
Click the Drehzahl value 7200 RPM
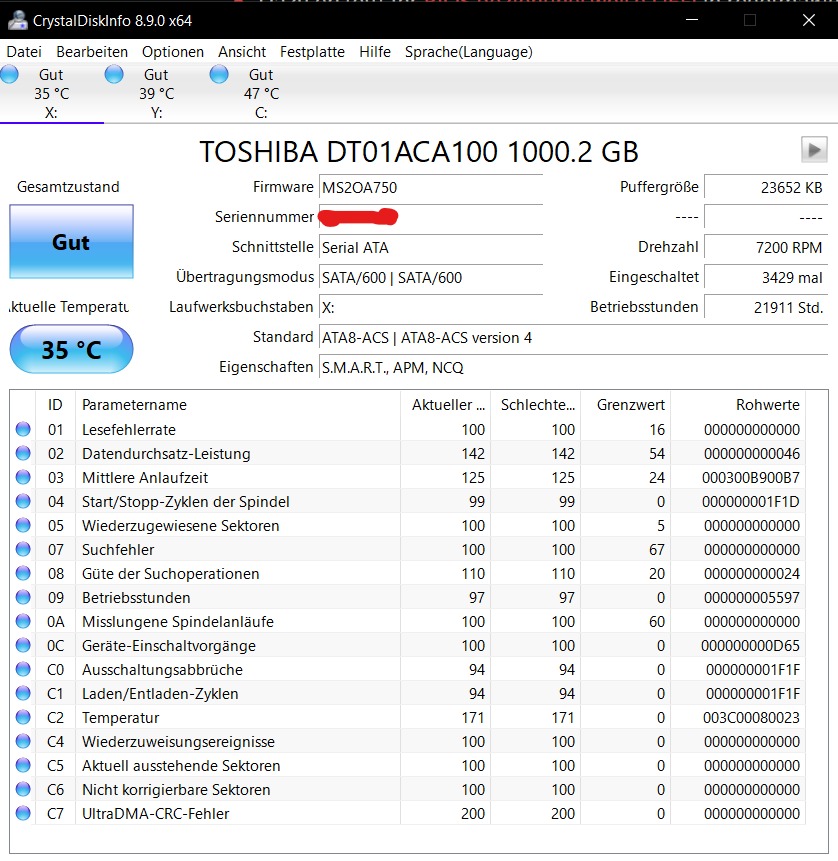(x=766, y=248)
